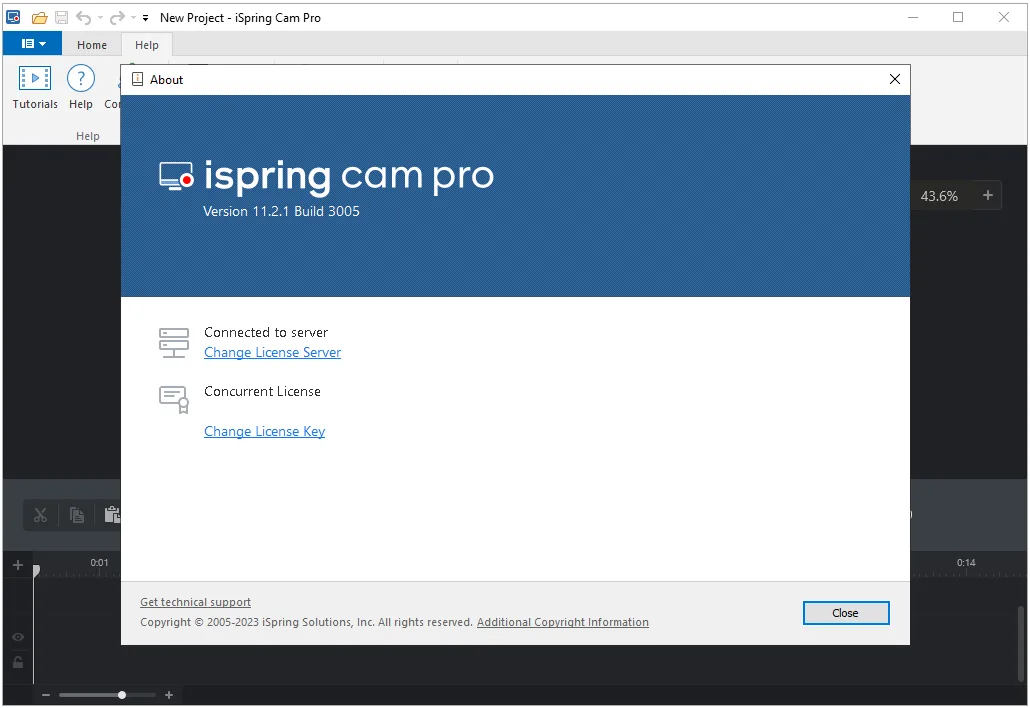This screenshot has width=1030, height=708.
Task: Maximize the iSpring Cam Pro window
Action: pyautogui.click(x=958, y=18)
